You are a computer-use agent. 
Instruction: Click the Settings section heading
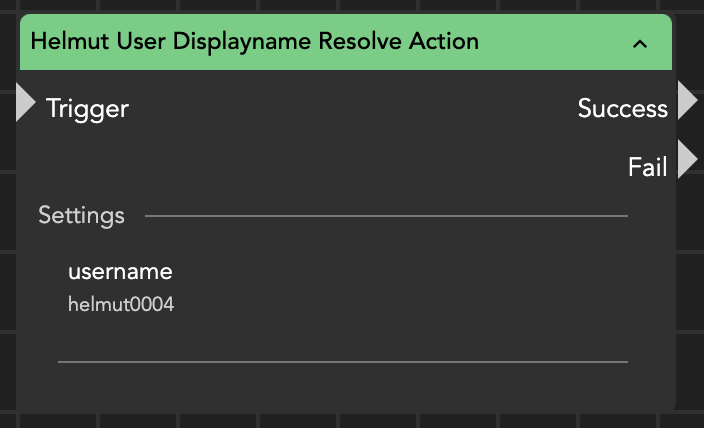(x=81, y=215)
